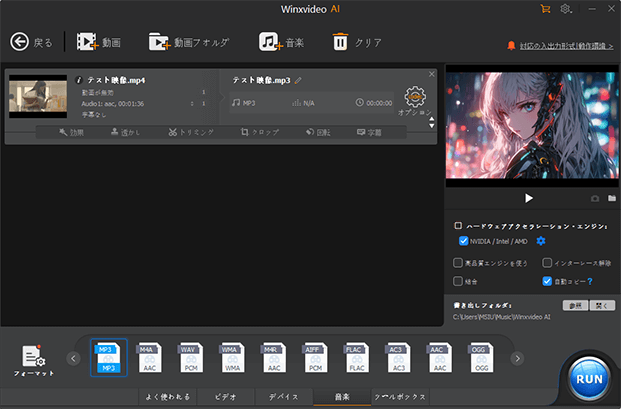The image size is (621, 409).
Task: Select AIFF PCM output format
Action: tap(315, 358)
